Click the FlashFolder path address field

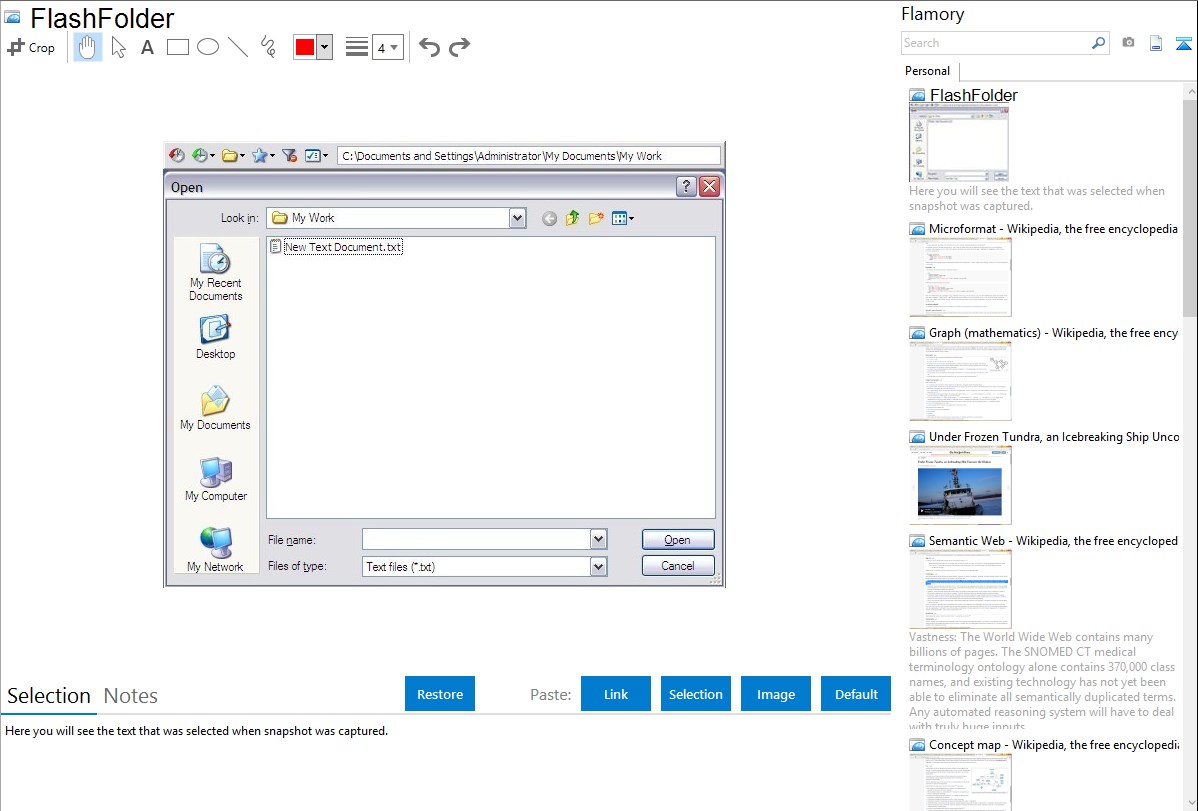pyautogui.click(x=529, y=156)
